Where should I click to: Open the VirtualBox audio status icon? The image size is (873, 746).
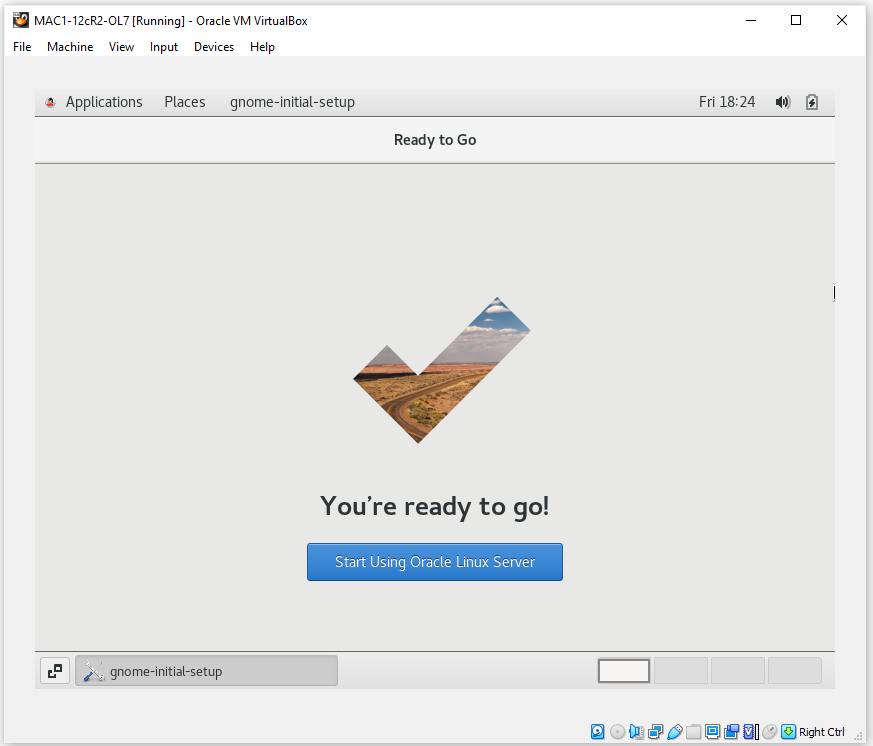pyautogui.click(x=636, y=732)
